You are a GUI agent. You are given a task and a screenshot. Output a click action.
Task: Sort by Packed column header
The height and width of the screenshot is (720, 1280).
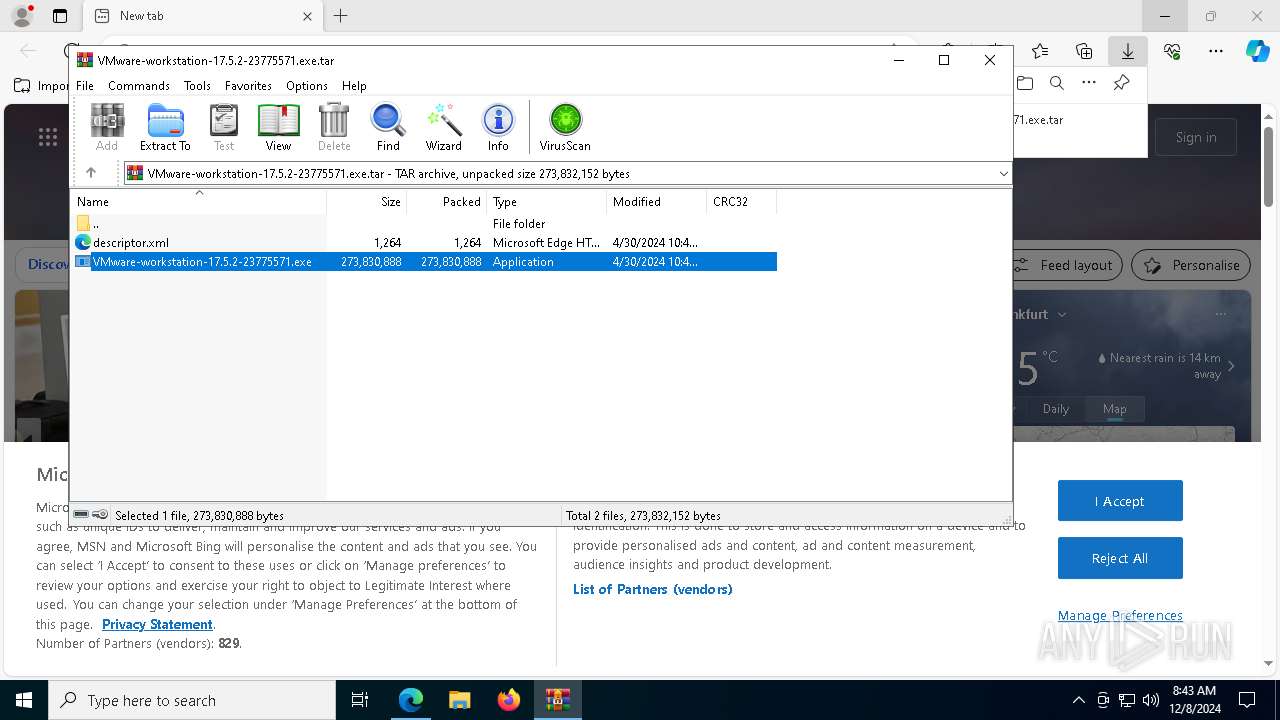(446, 202)
